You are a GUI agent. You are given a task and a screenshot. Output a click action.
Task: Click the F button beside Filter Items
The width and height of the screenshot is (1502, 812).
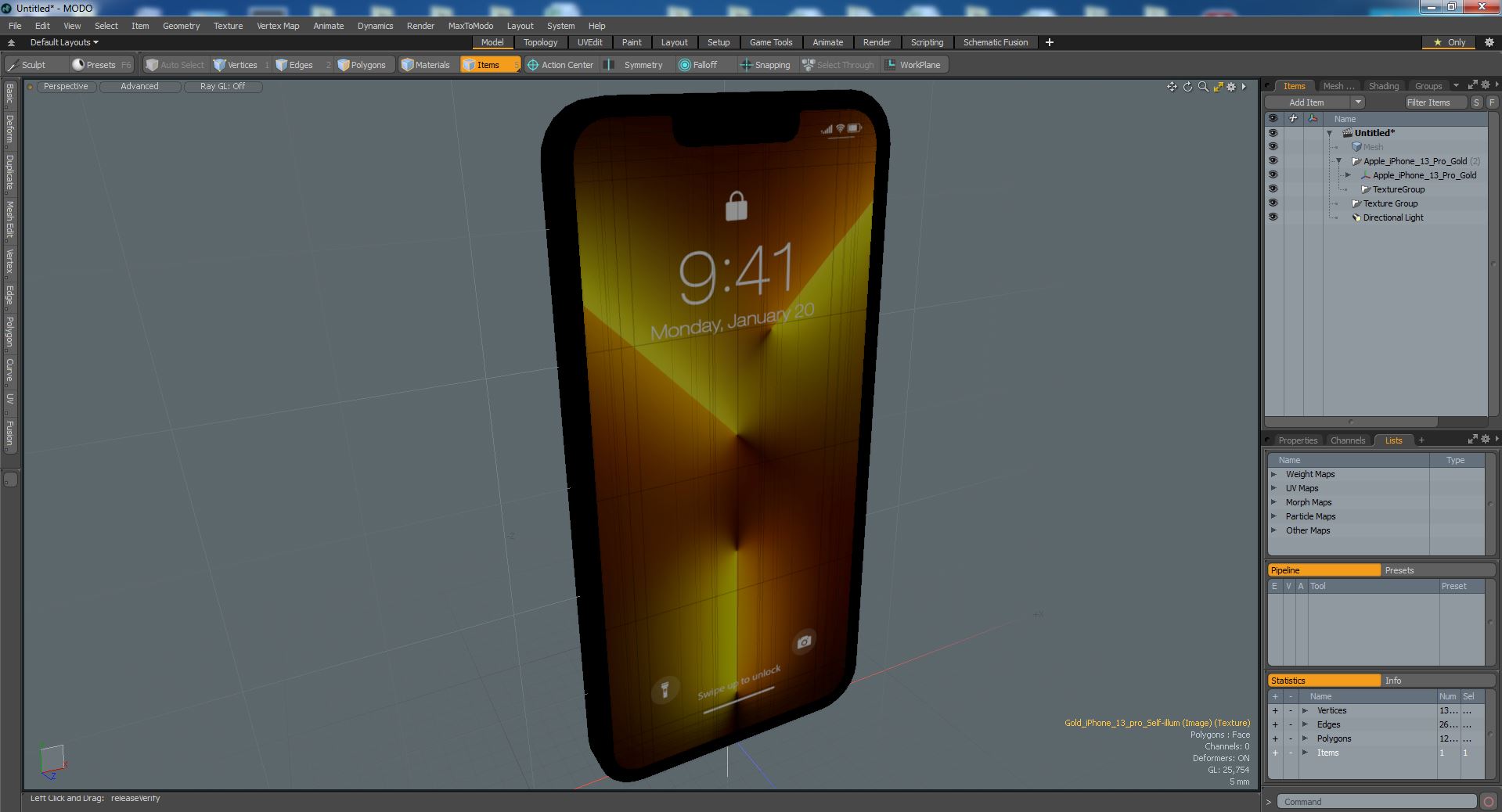coord(1492,102)
